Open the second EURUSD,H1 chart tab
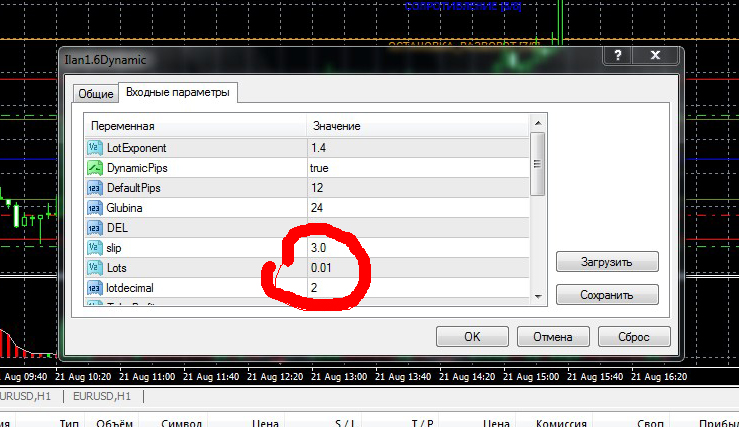Screen dimensions: 739x427 102,396
